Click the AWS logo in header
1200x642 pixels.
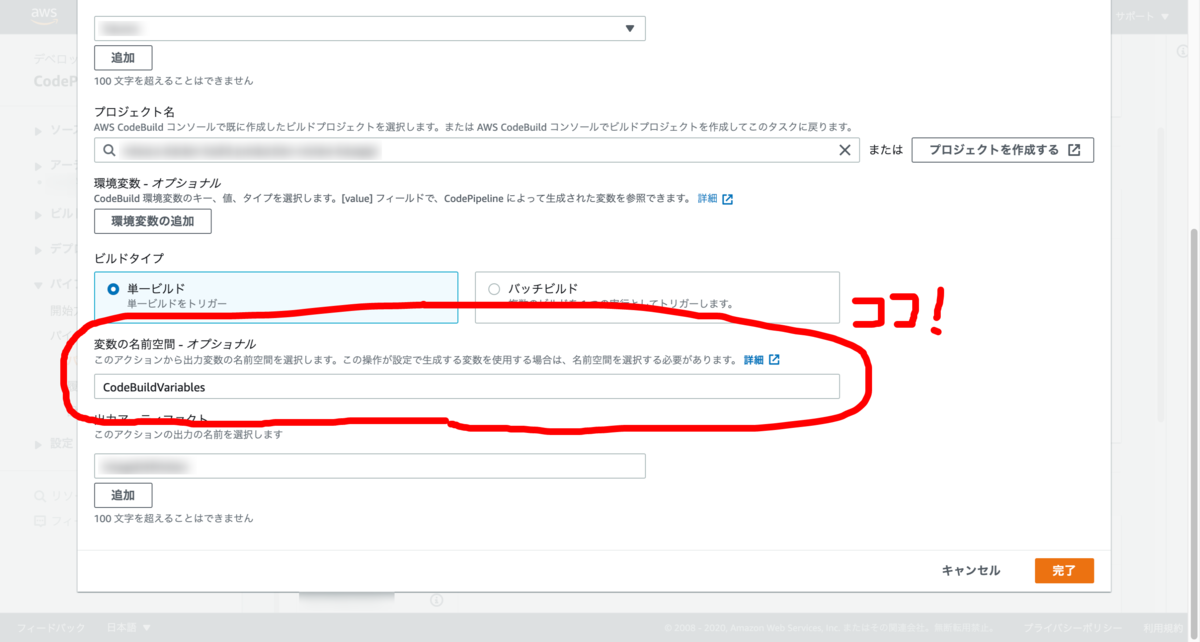(46, 14)
